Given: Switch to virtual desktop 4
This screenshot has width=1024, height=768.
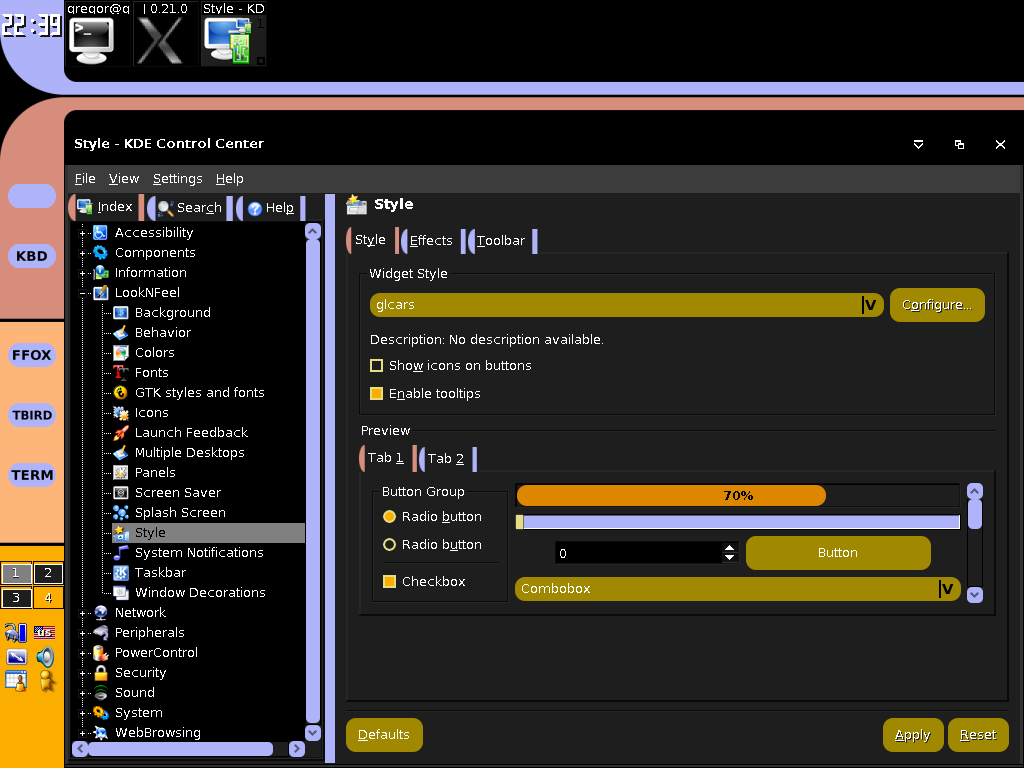Looking at the screenshot, I should click(x=48, y=598).
